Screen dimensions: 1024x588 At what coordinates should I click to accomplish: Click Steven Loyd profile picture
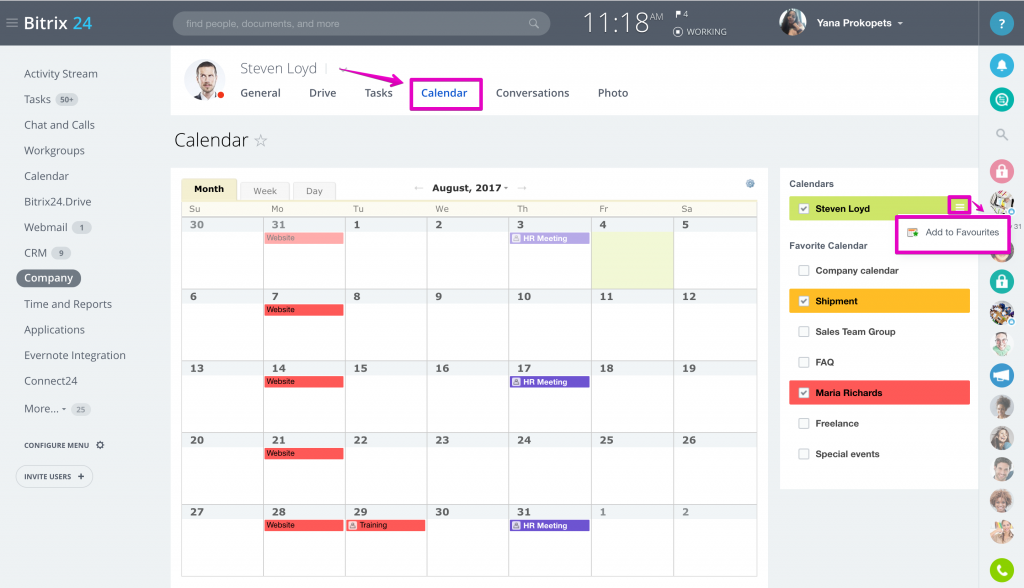(205, 80)
